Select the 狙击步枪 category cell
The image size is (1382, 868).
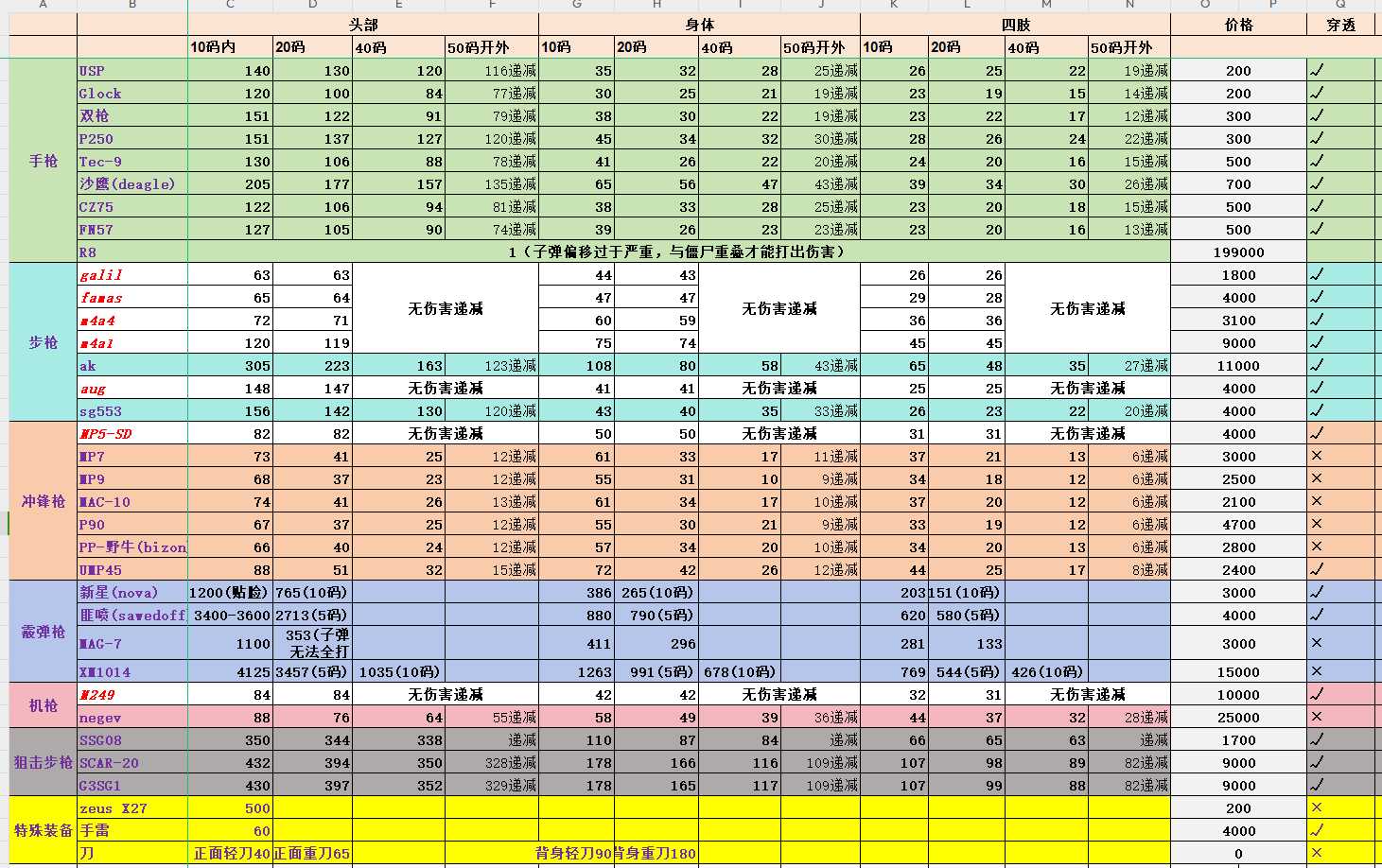(44, 762)
